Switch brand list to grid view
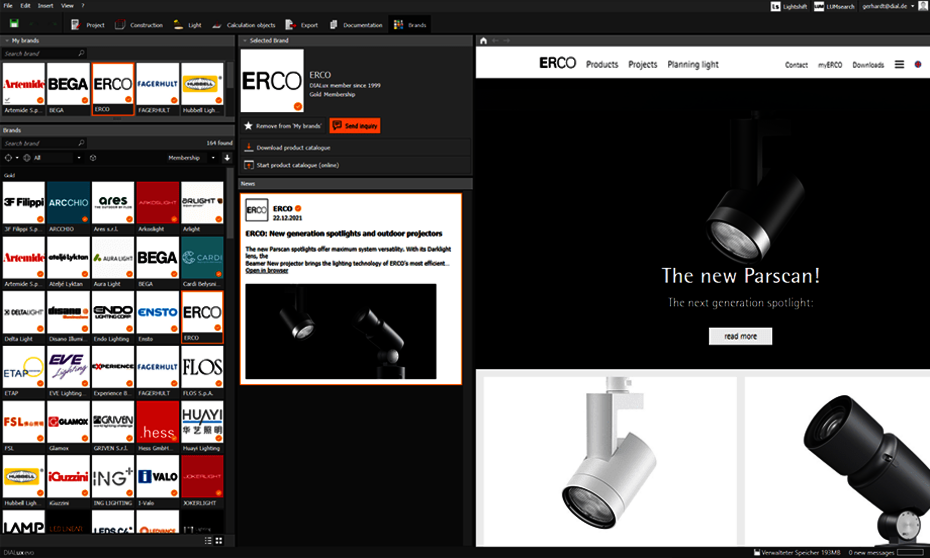The width and height of the screenshot is (930, 558). 219,541
